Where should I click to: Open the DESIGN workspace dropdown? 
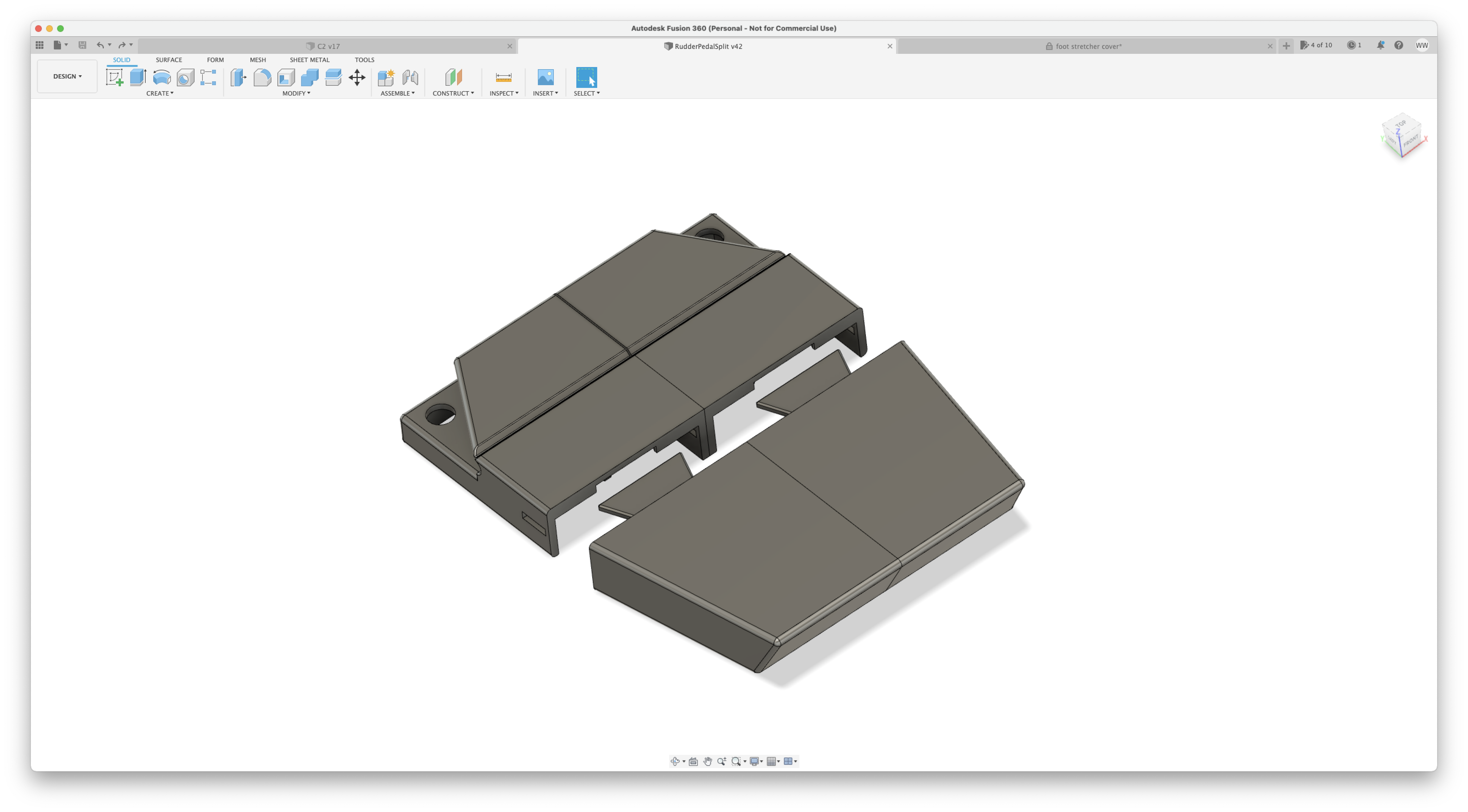coord(67,76)
